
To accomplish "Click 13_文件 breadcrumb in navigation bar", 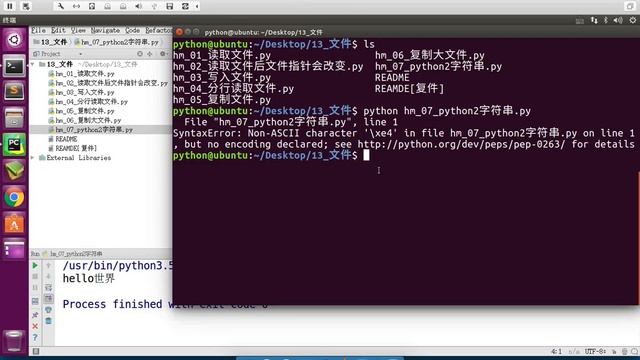I will [50, 42].
